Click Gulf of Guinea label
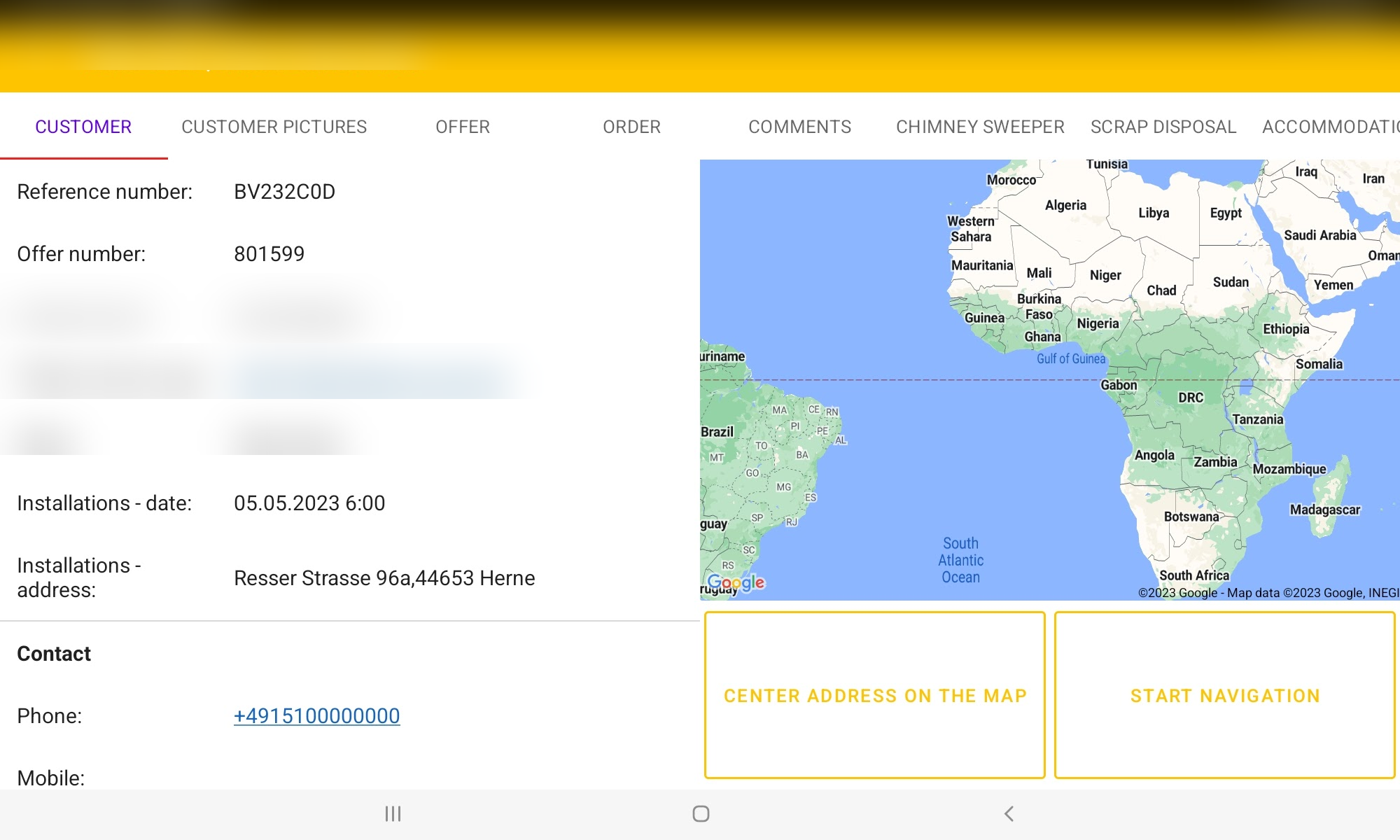Viewport: 1400px width, 840px height. [x=1071, y=359]
